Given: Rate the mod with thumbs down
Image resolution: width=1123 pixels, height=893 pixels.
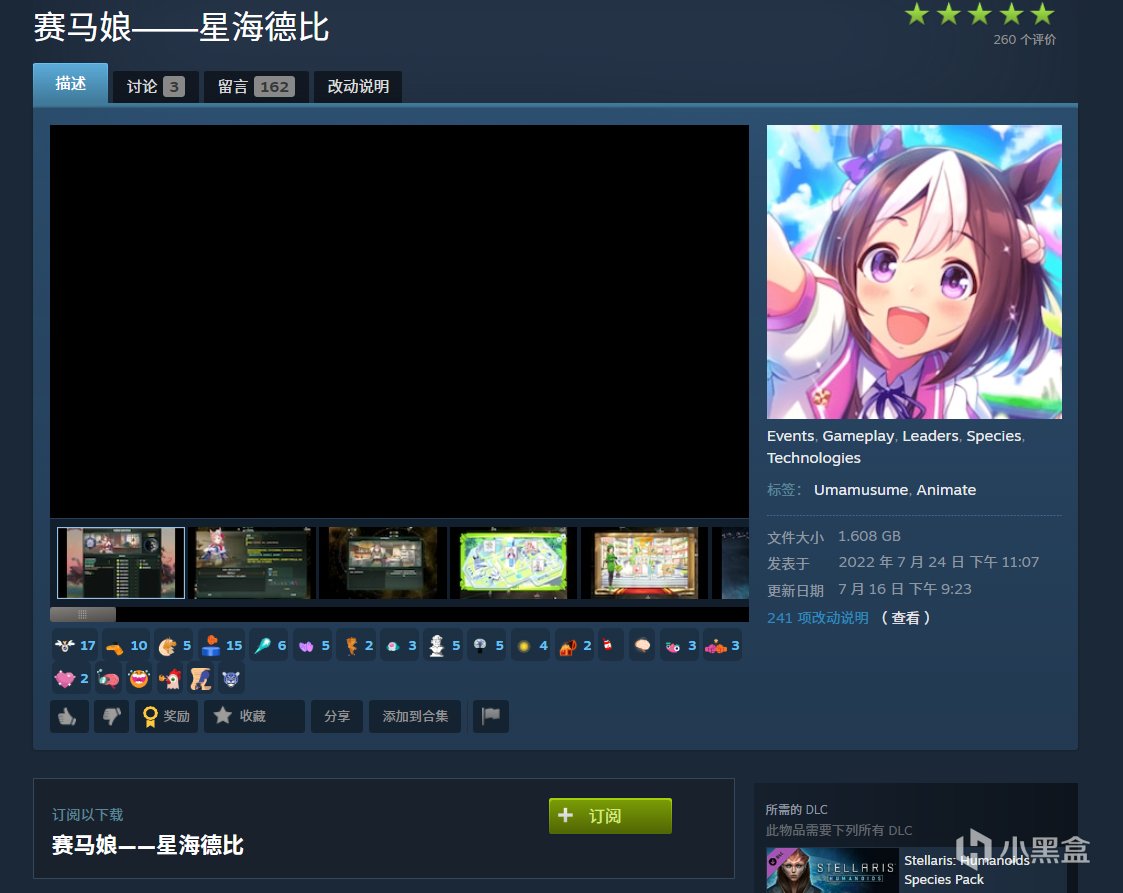Looking at the screenshot, I should 111,716.
